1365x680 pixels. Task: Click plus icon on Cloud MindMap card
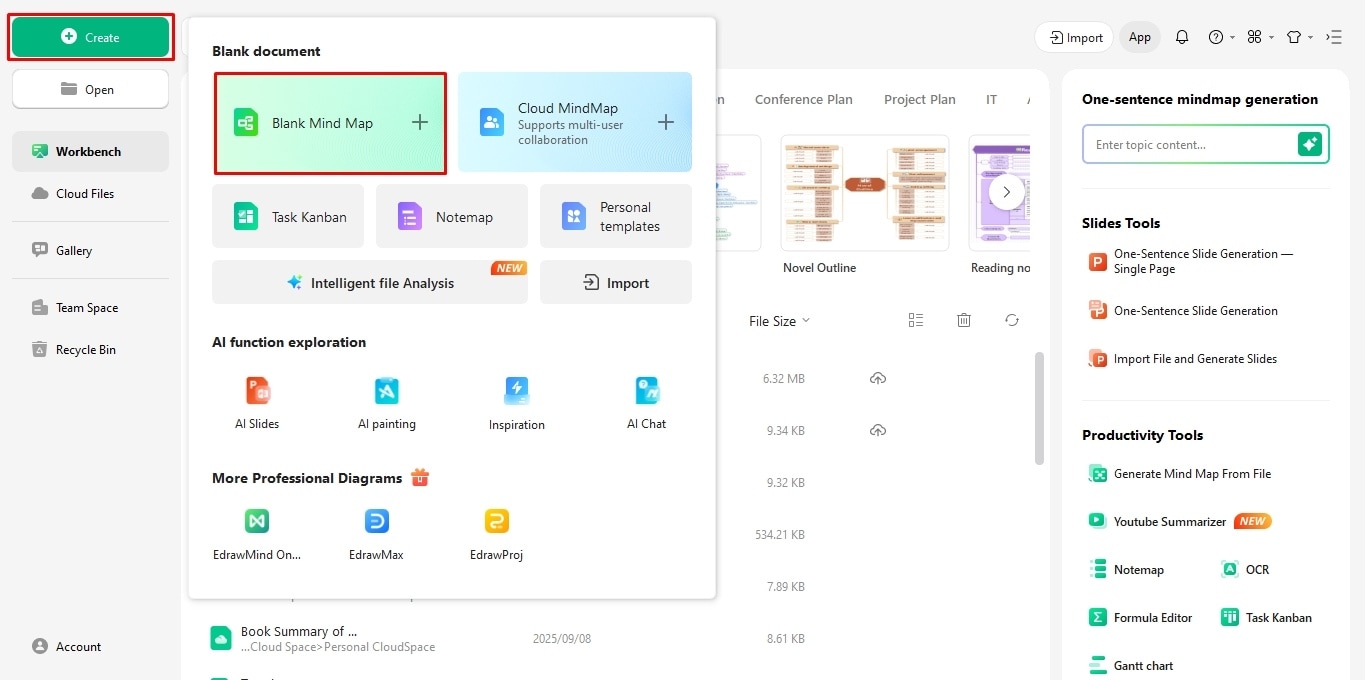(x=665, y=122)
